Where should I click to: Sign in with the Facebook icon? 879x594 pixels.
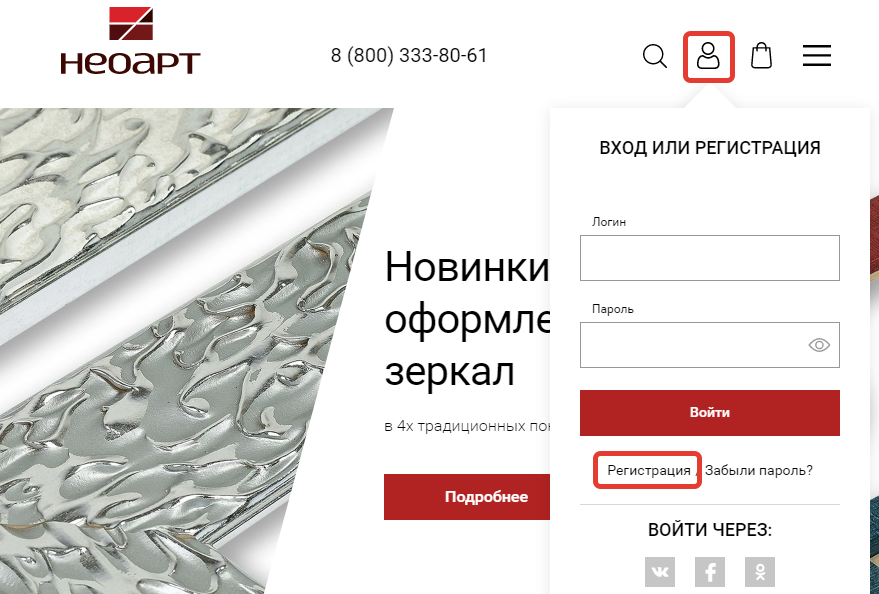point(710,572)
